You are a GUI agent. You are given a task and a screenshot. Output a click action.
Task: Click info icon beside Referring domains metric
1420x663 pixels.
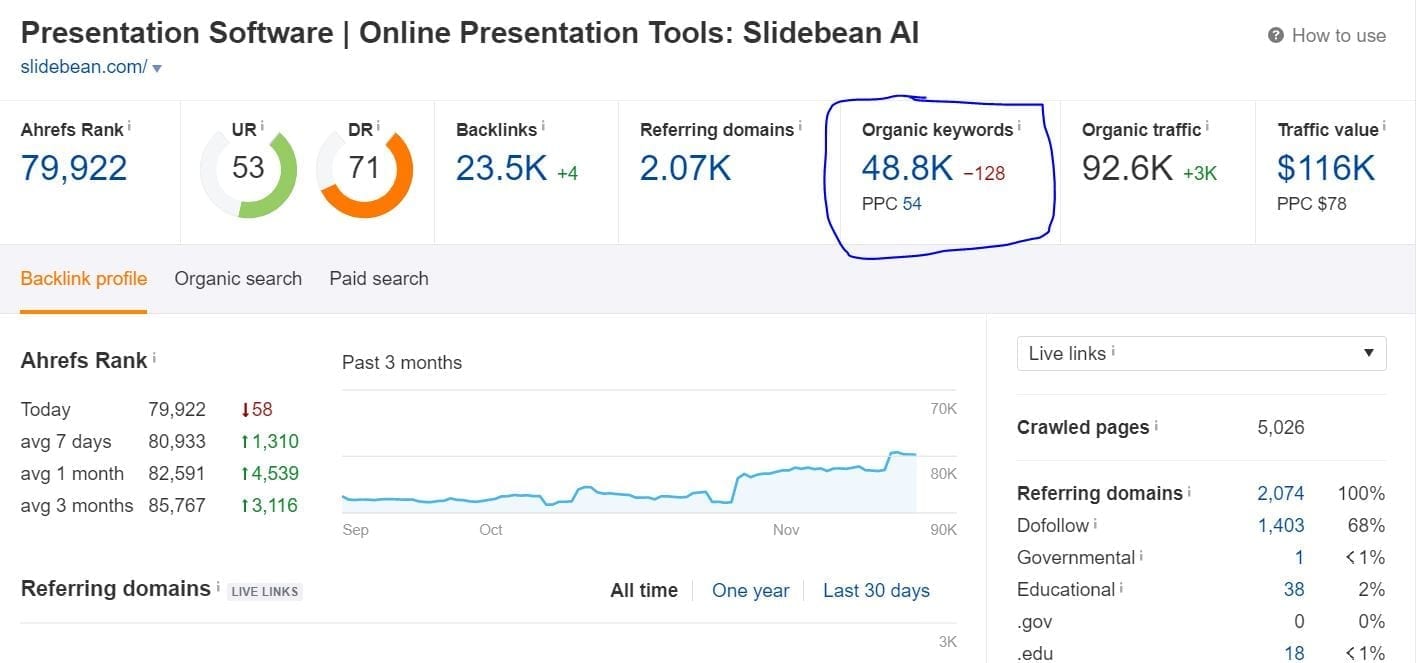800,126
